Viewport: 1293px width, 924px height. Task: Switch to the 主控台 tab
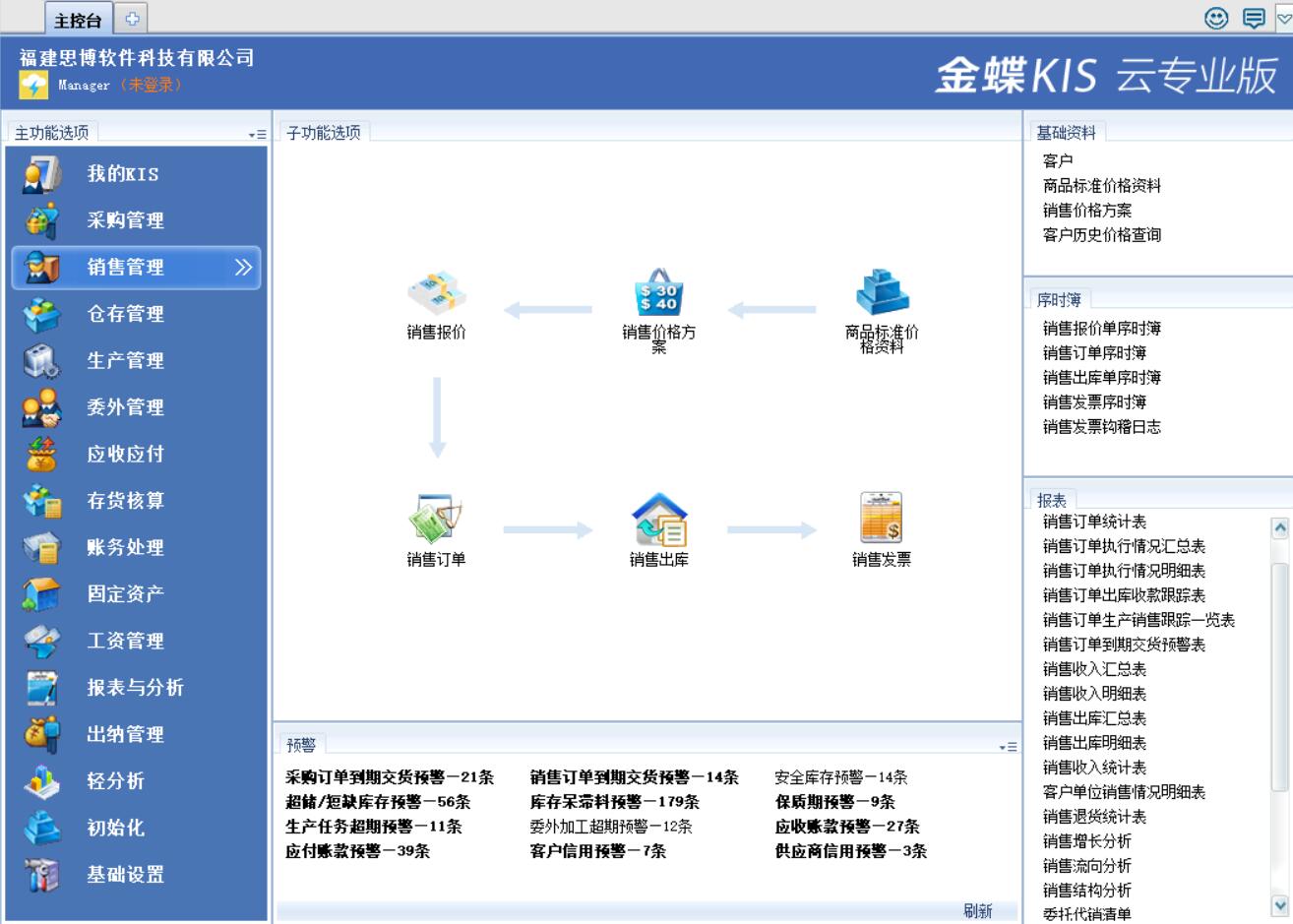click(78, 20)
